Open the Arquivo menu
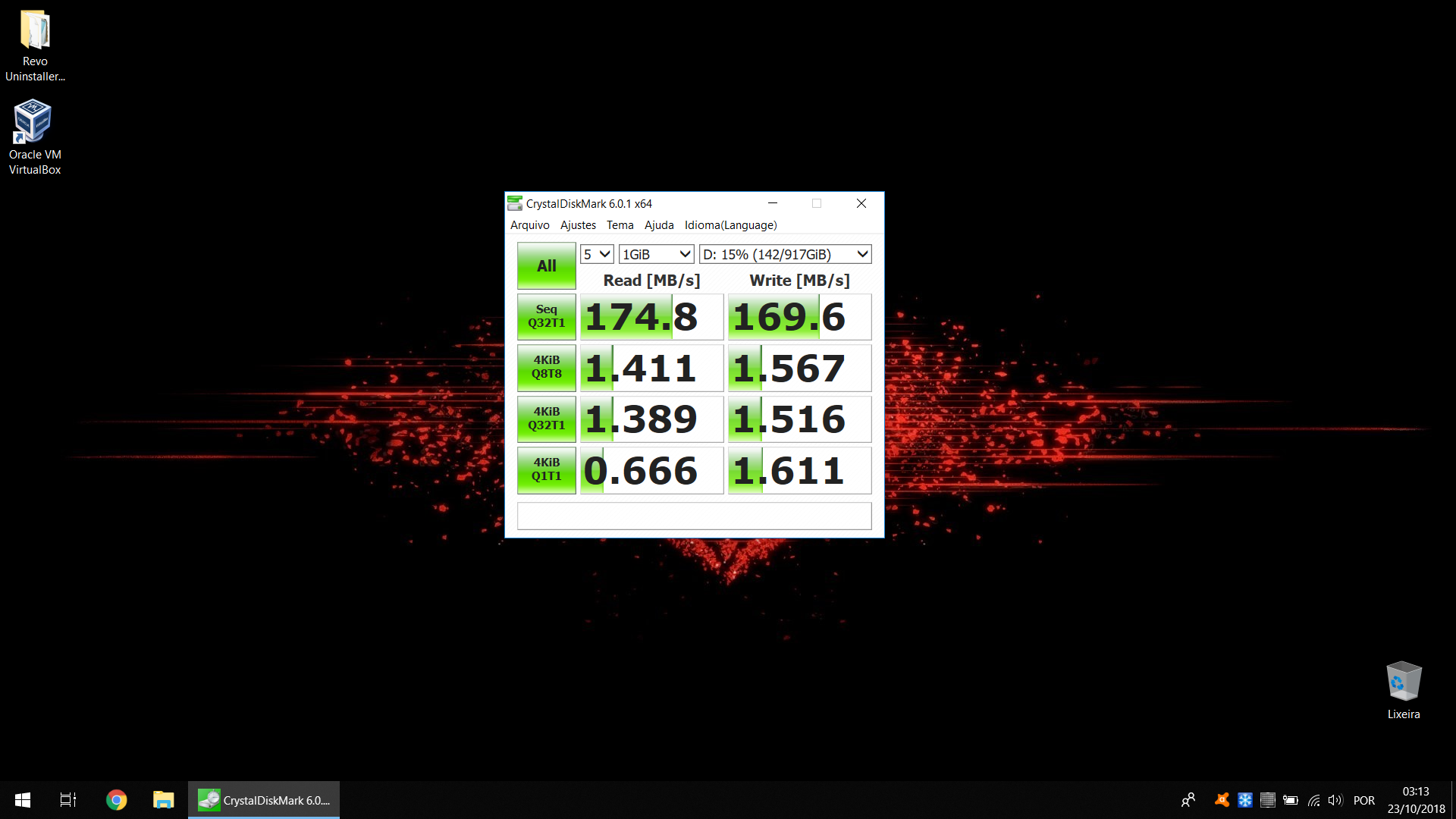This screenshot has width=1456, height=819. coord(529,225)
